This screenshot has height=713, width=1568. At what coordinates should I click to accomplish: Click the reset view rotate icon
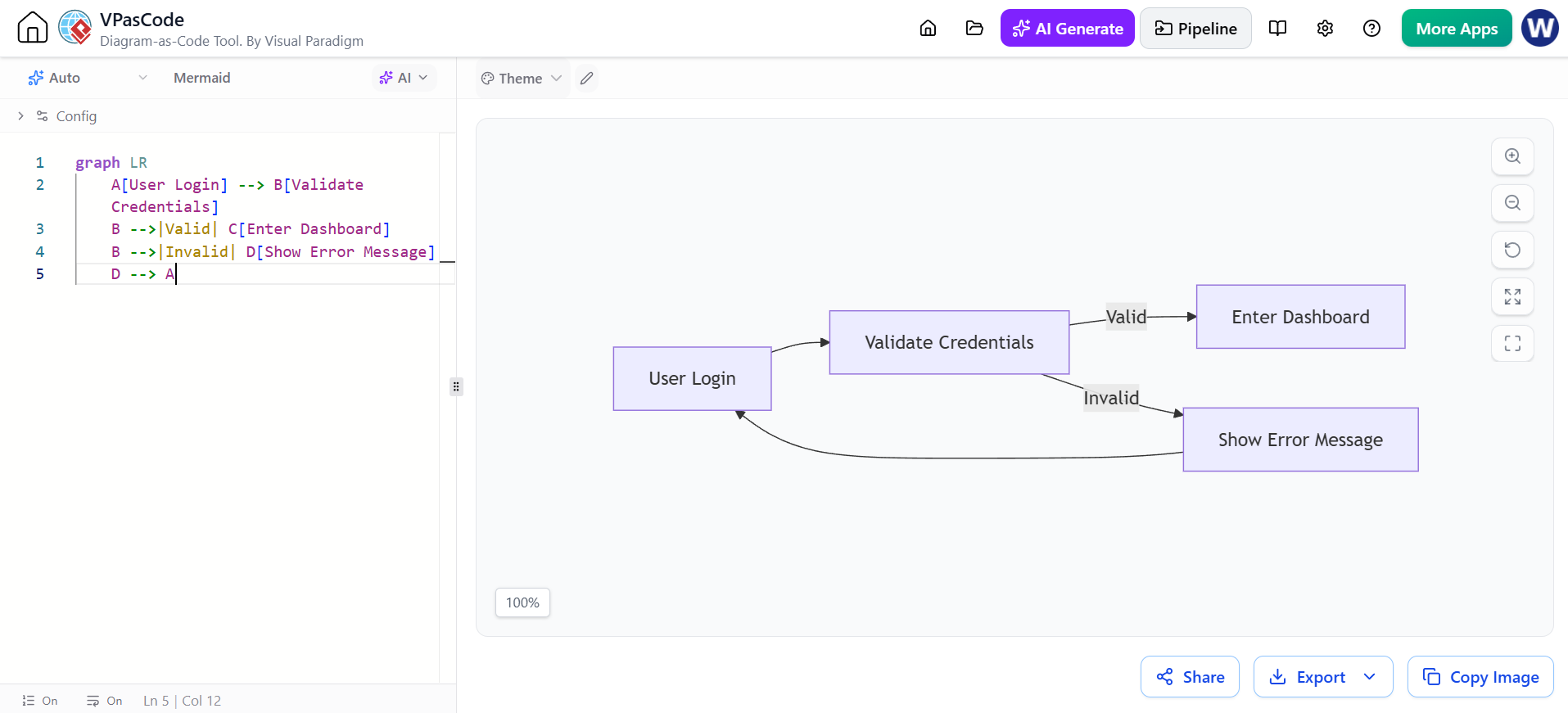click(x=1512, y=250)
